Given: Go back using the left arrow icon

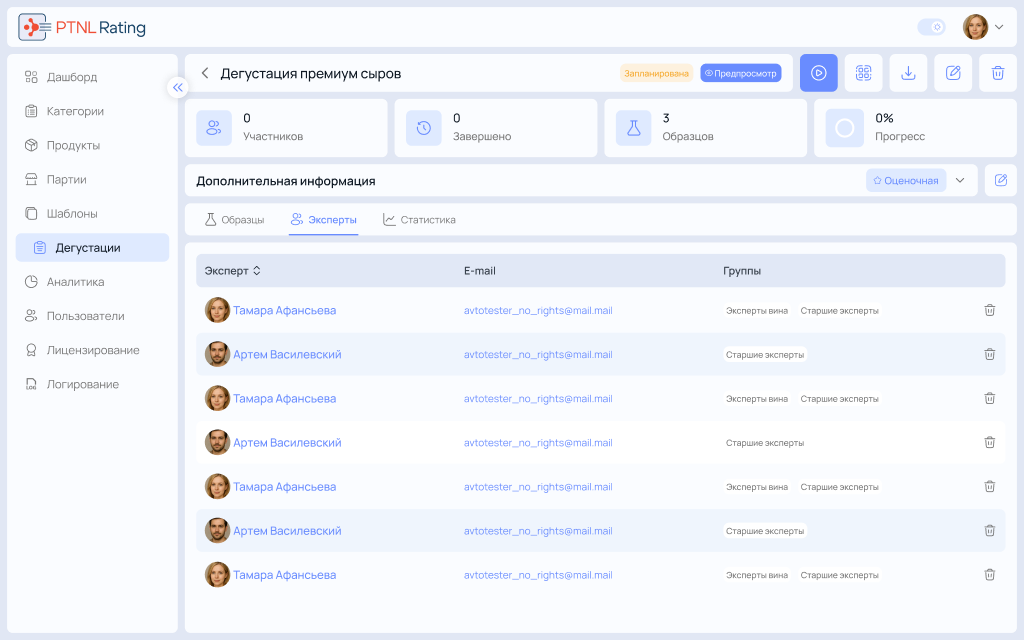Looking at the screenshot, I should click(204, 73).
